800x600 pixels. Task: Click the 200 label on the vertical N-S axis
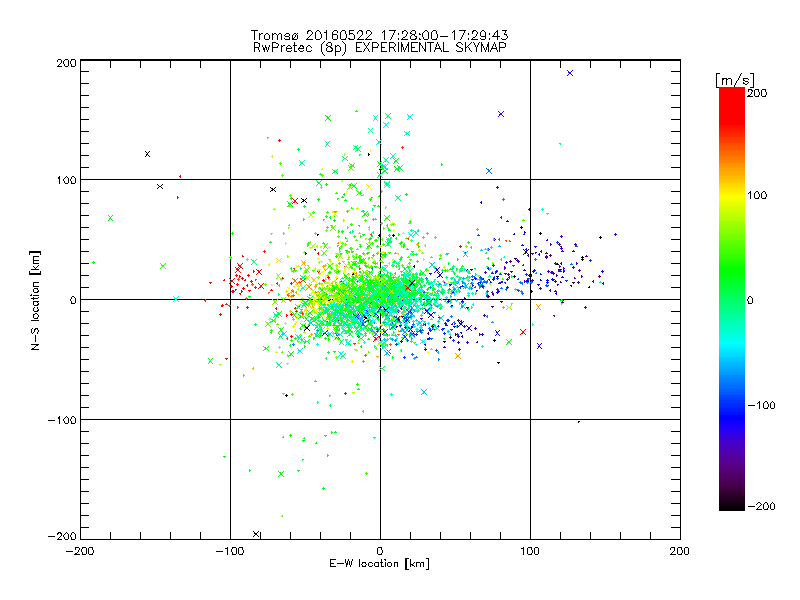click(66, 63)
